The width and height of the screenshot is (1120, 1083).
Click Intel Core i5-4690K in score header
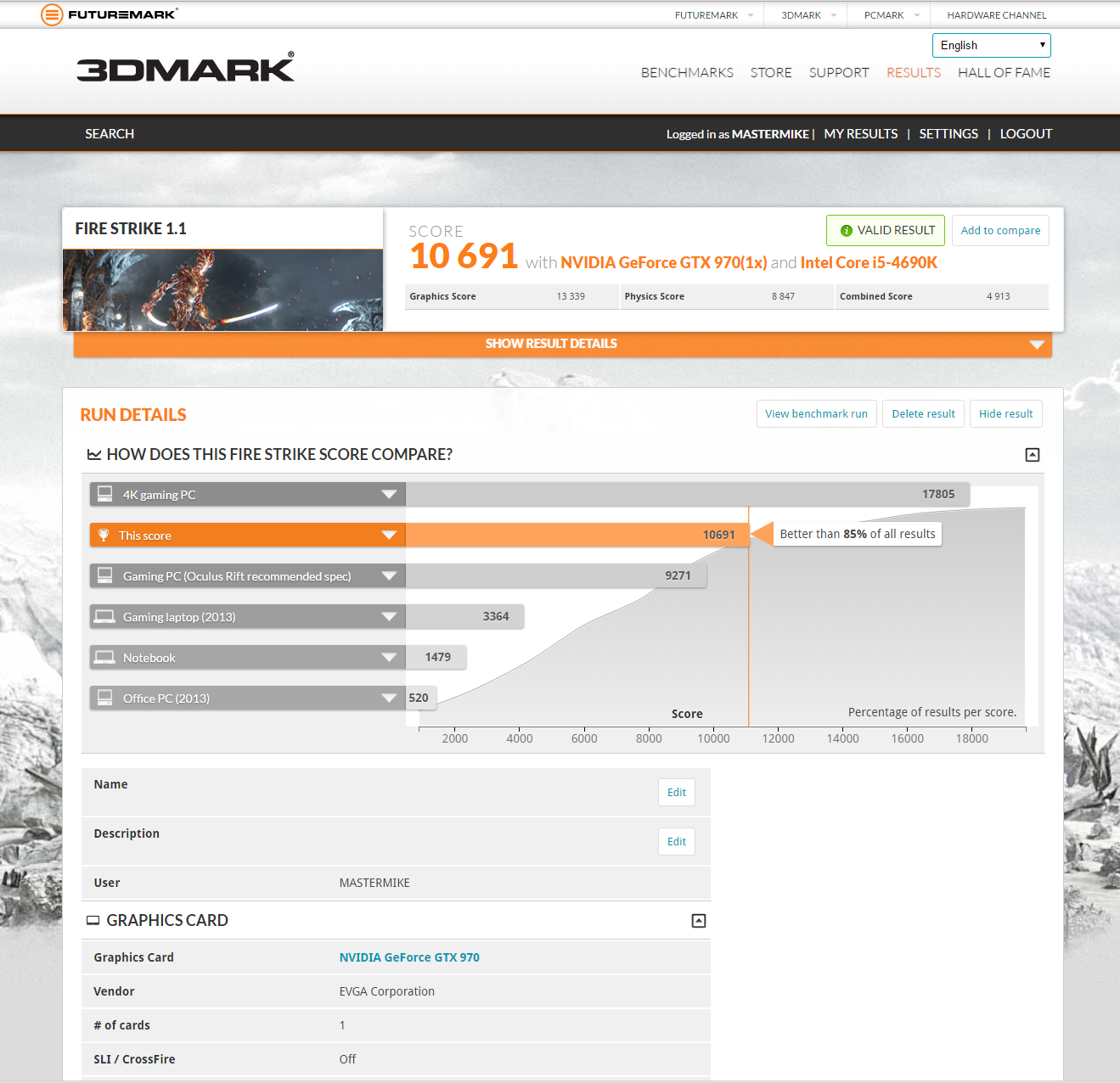point(869,263)
